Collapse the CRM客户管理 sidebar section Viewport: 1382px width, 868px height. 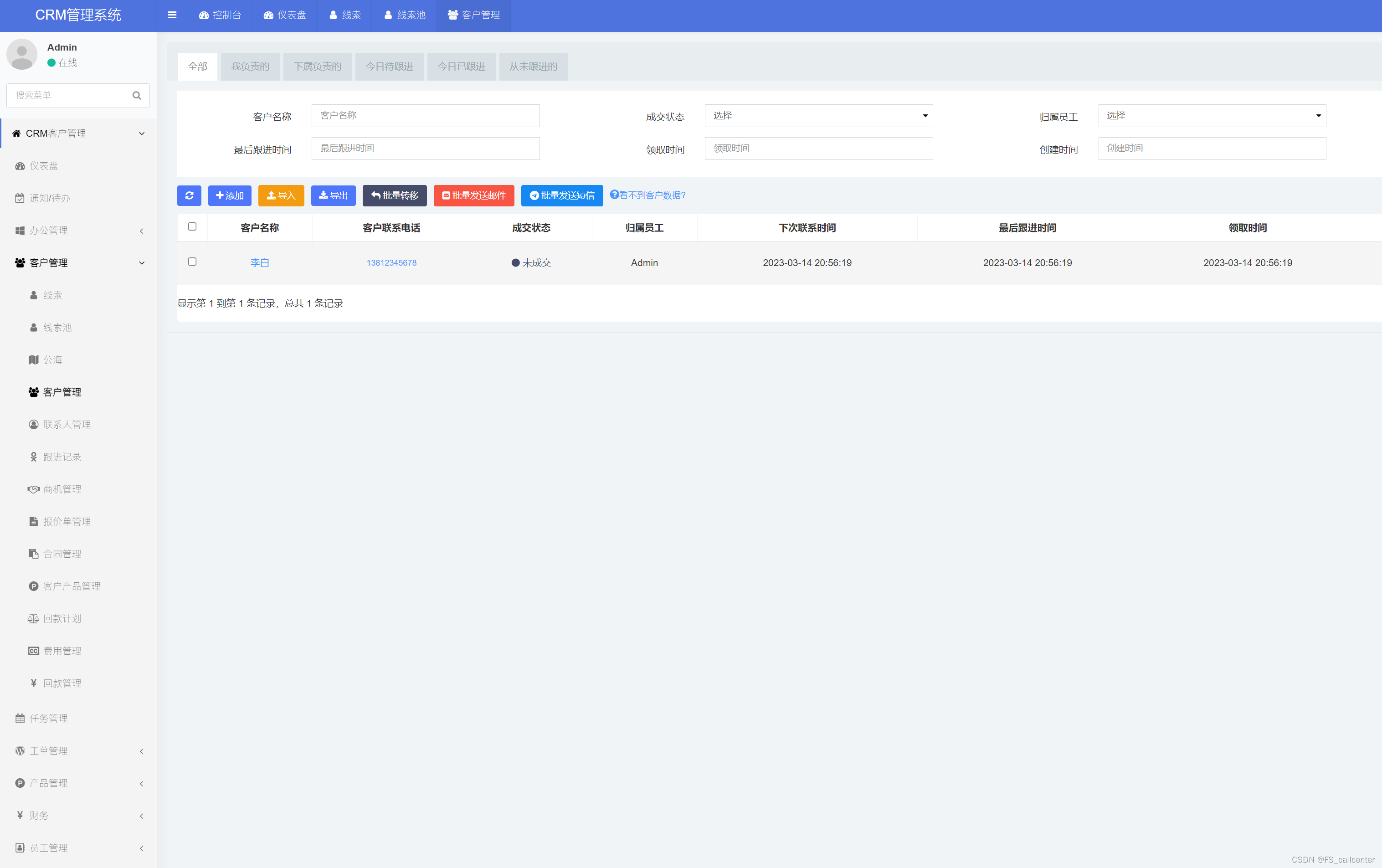(x=78, y=133)
